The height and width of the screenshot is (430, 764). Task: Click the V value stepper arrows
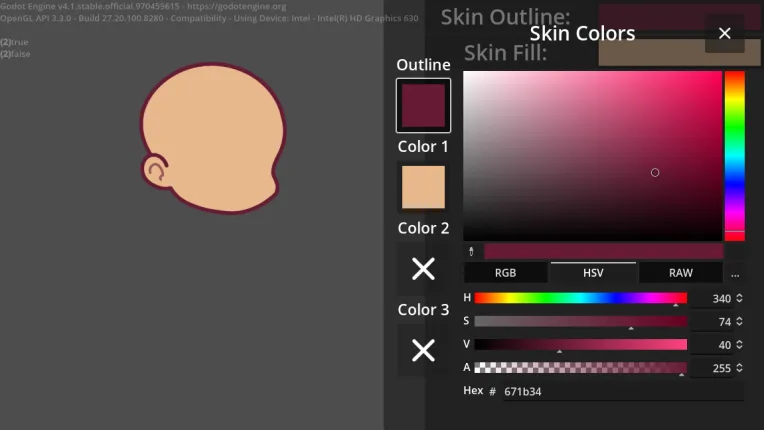[x=739, y=345]
